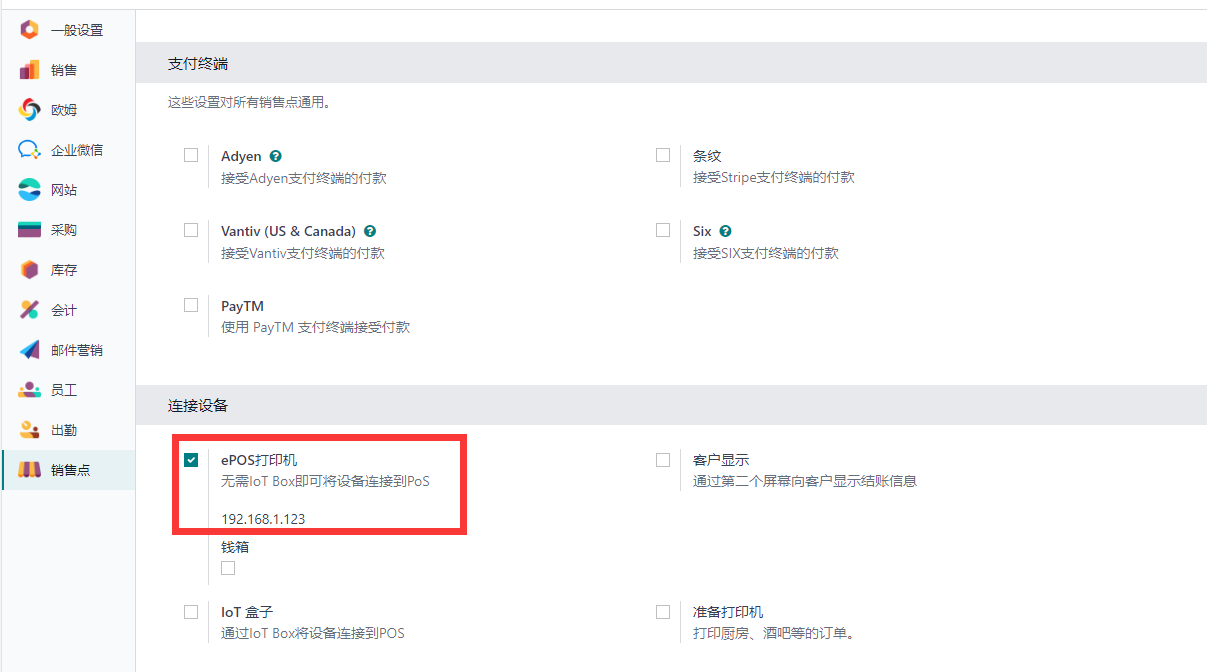Click the Vantiv (US & Canada) label
The image size is (1207, 672).
click(288, 231)
